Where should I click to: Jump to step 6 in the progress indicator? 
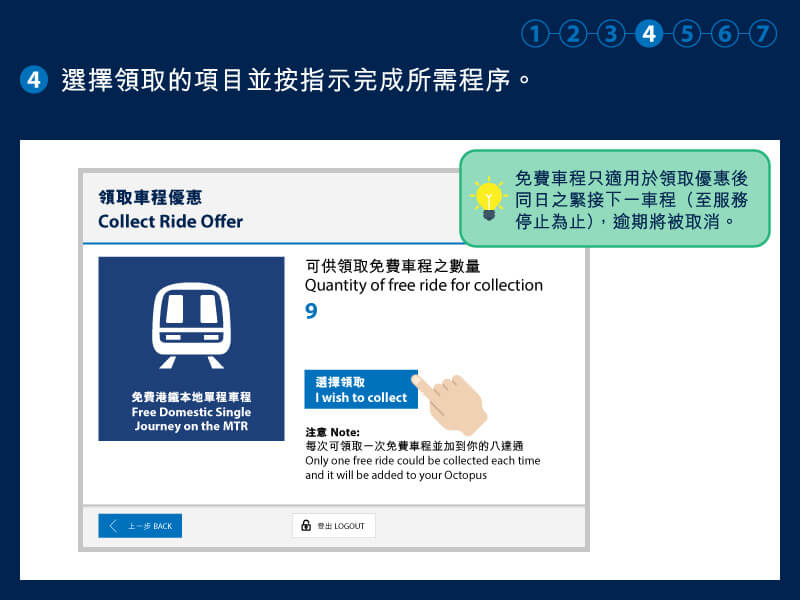pos(725,34)
